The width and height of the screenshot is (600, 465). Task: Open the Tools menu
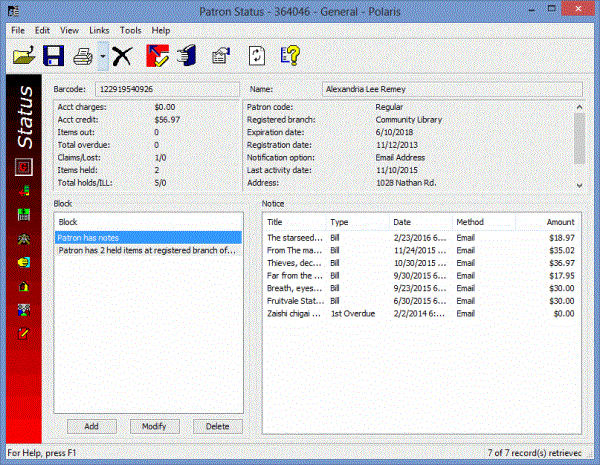[131, 30]
